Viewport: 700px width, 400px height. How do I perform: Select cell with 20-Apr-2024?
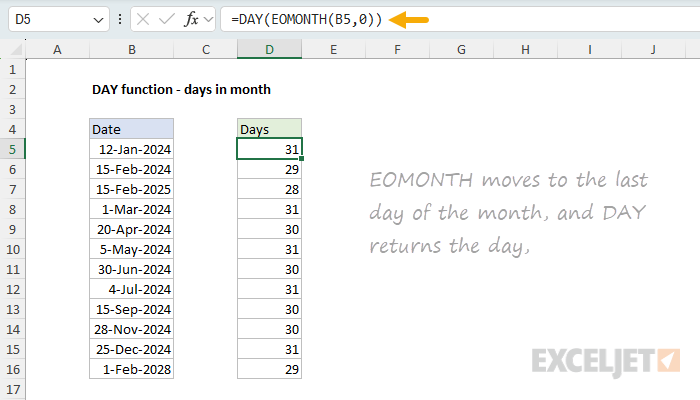[132, 229]
